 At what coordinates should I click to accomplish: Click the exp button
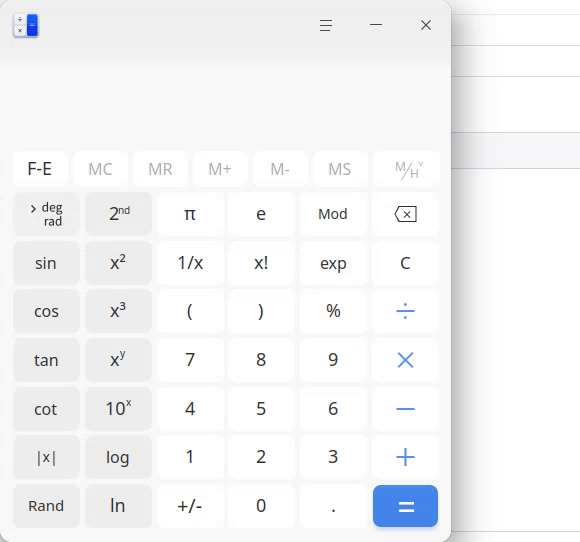pos(333,263)
